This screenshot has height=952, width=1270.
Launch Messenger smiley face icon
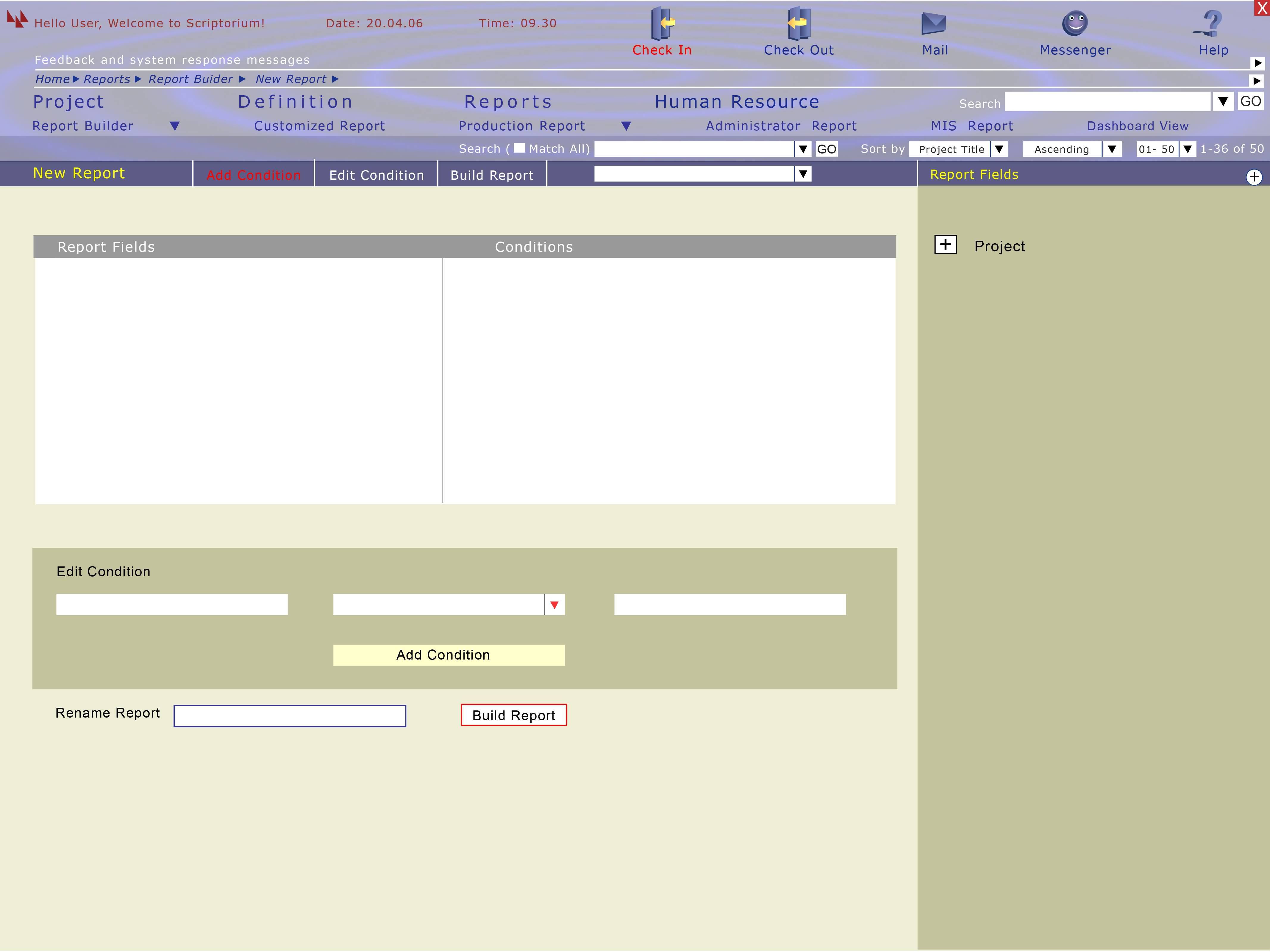coord(1075,24)
